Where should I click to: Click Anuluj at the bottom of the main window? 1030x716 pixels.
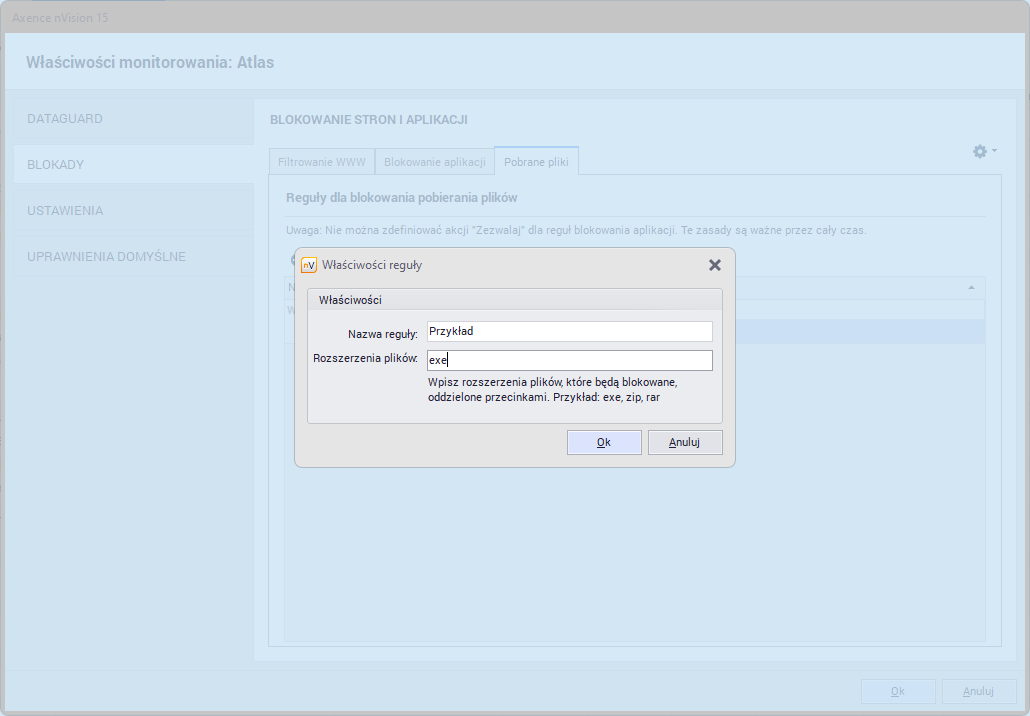(978, 691)
